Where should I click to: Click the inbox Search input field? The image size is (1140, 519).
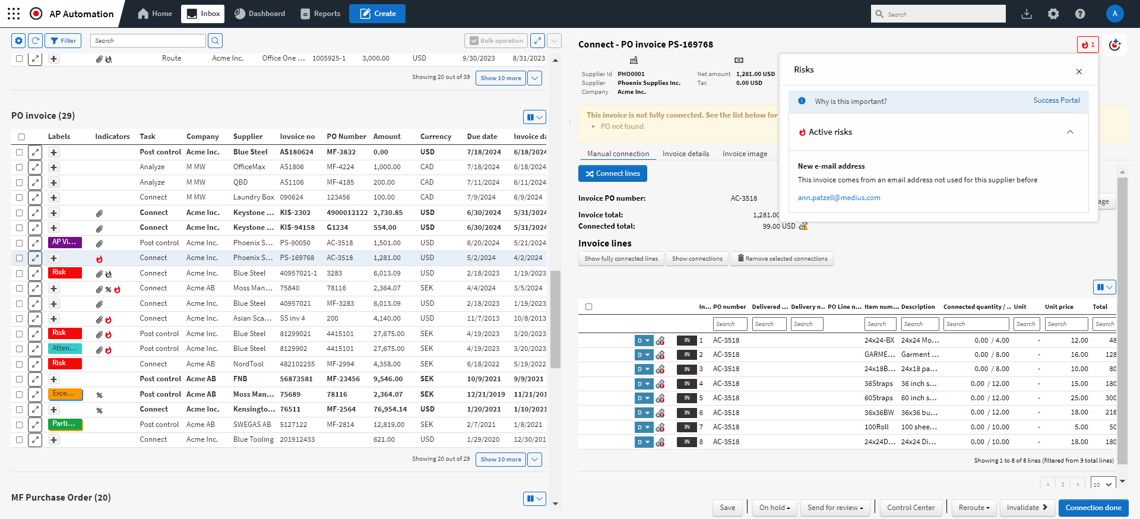[x=148, y=41]
